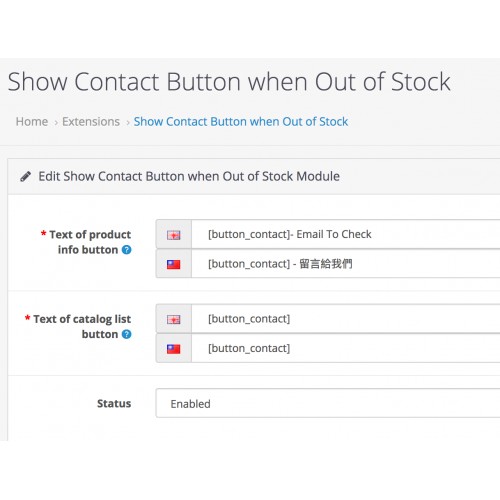Open the Status dropdown showing Enabled
500x500 pixels.
pos(328,403)
